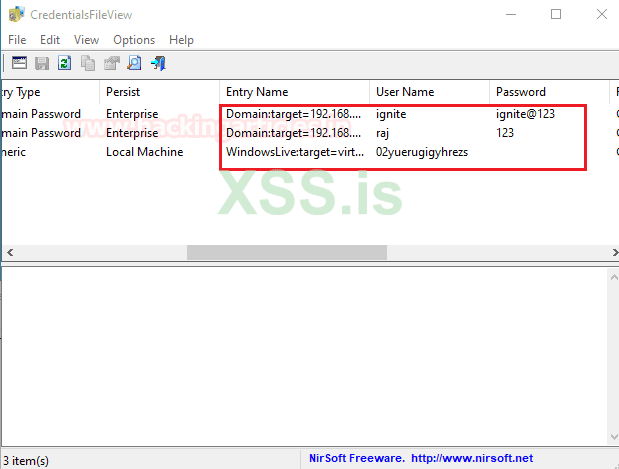619x469 pixels.
Task: Click the Exit door toolbar icon
Action: point(158,63)
